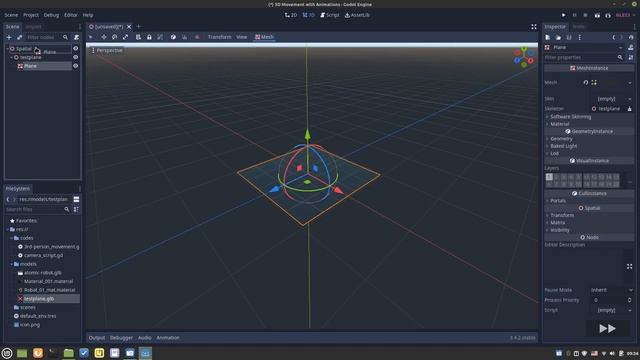Click the Play Scene clapper icon
Screen dimensions: 640x360
[597, 15]
